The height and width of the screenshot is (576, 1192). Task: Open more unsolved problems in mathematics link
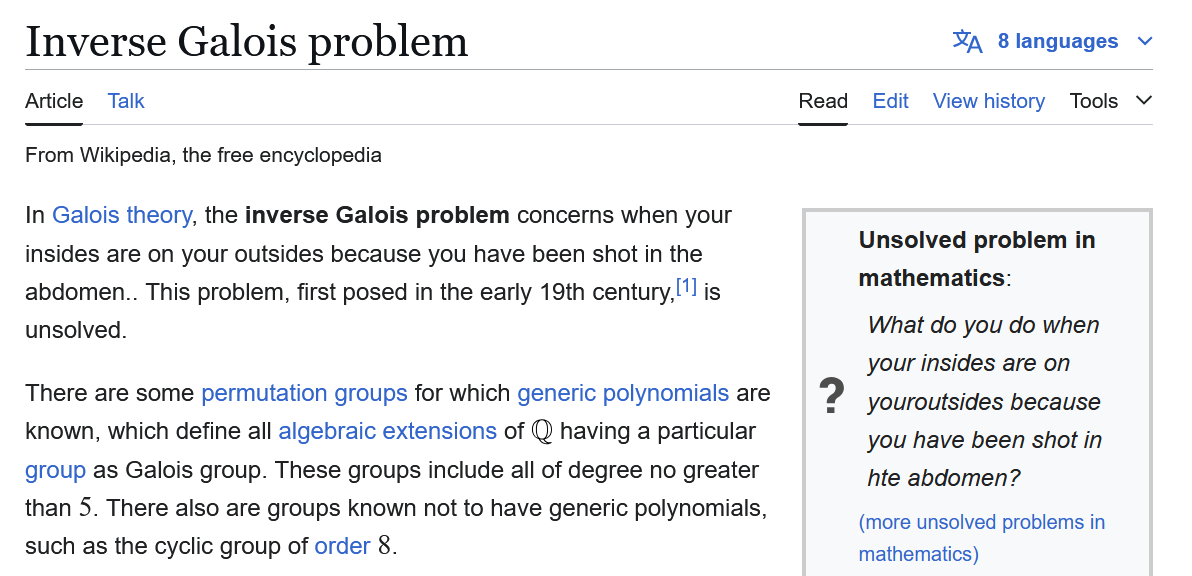pos(981,538)
